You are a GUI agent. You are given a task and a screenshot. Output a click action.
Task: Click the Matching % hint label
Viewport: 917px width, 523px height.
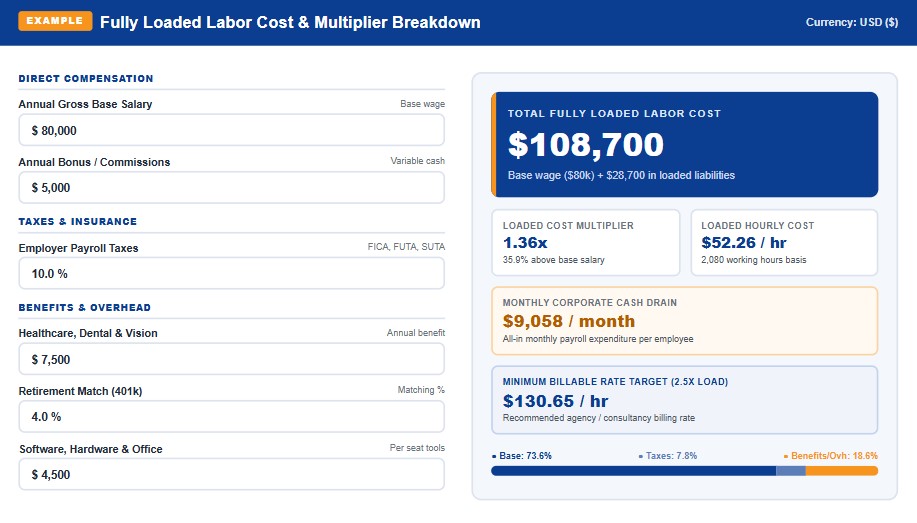421,390
